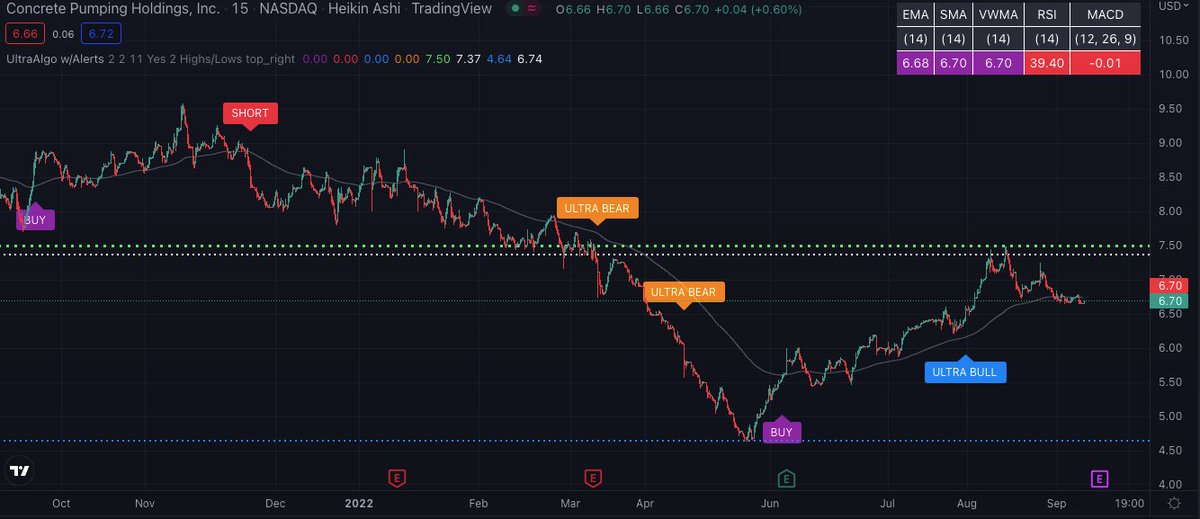
Task: Select the ULTRA BEAR label above March
Action: 596,209
